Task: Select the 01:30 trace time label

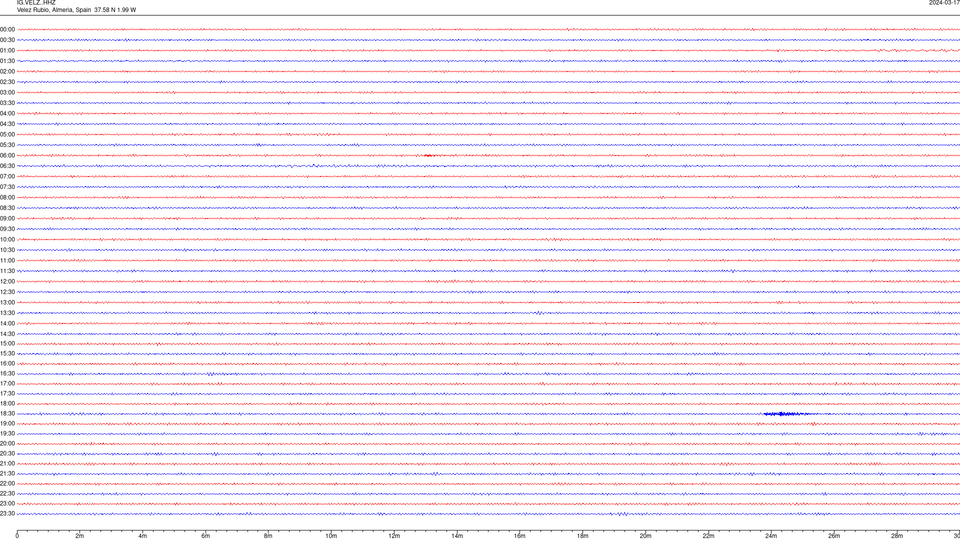Action: pos(7,61)
